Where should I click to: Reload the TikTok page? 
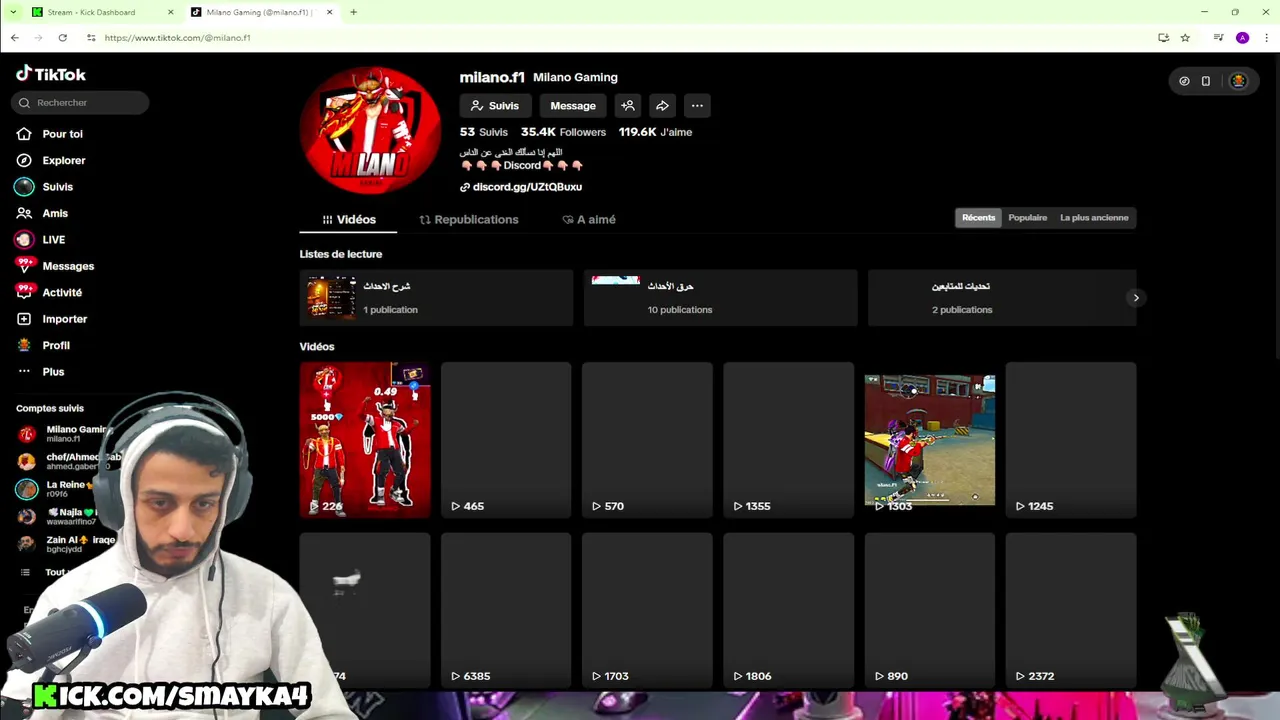(x=62, y=38)
